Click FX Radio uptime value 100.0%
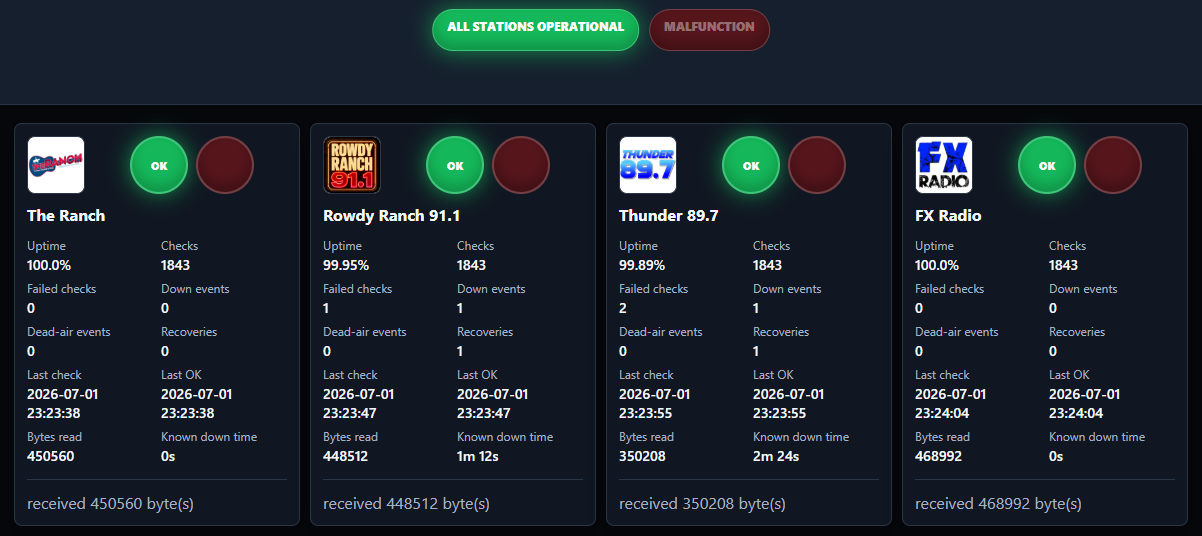The image size is (1202, 536). point(937,265)
